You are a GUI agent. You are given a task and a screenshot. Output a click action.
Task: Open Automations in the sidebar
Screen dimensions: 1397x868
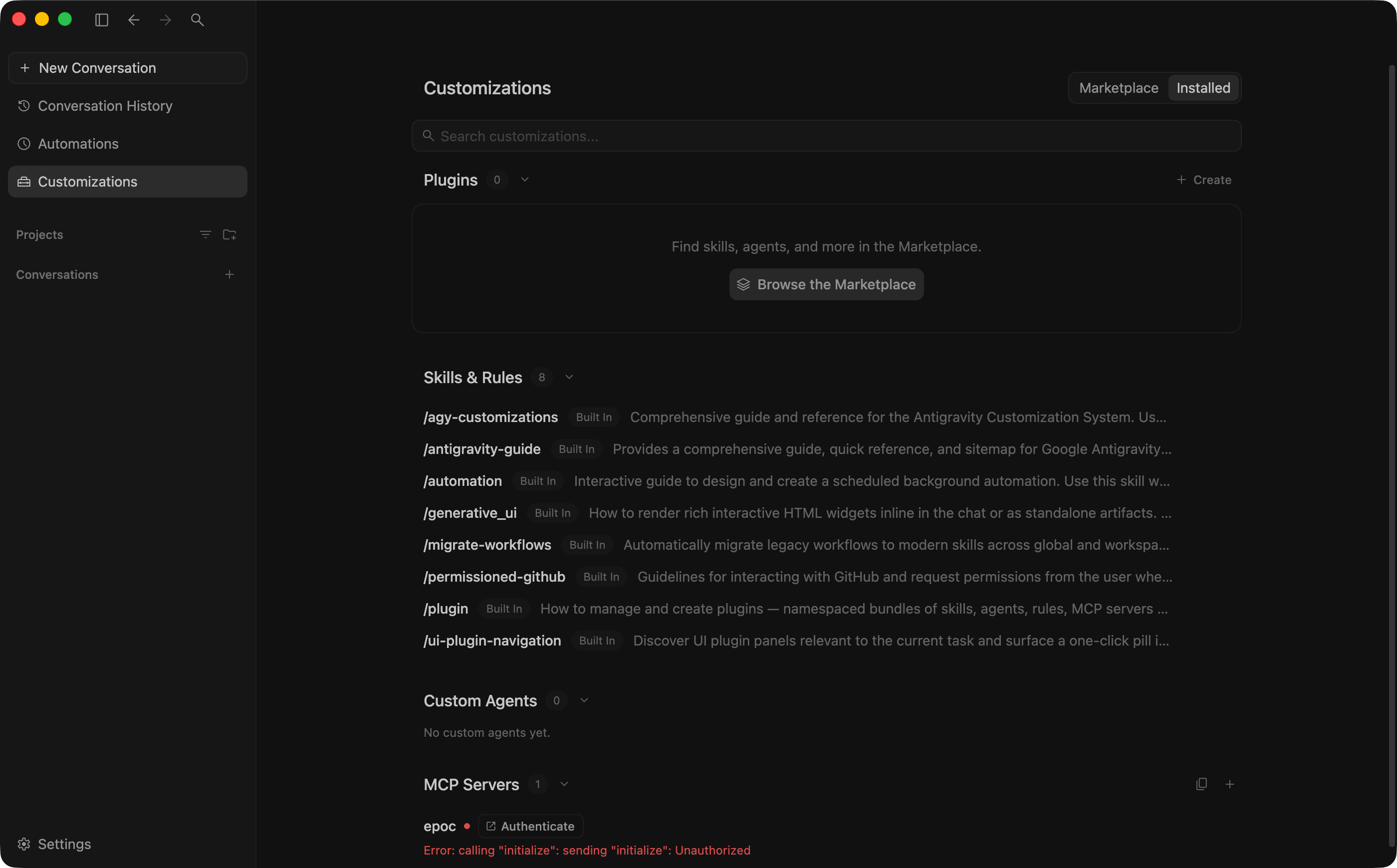127,144
